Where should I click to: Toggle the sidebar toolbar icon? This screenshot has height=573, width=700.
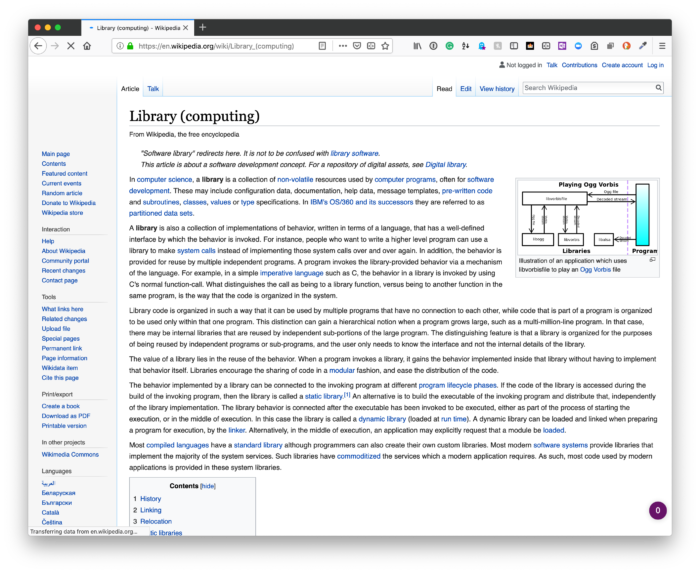514,46
